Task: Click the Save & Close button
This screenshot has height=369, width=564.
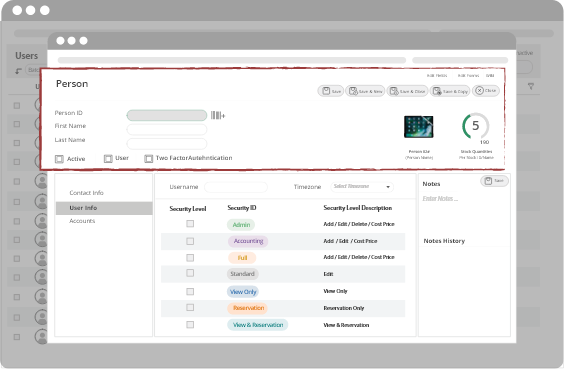Action: 407,91
